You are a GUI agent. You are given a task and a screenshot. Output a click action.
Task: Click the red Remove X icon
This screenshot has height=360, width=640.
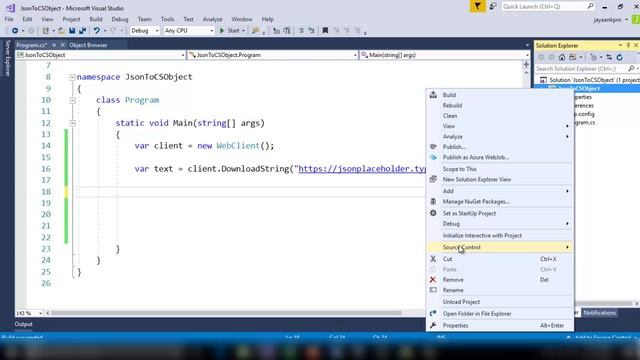point(433,280)
